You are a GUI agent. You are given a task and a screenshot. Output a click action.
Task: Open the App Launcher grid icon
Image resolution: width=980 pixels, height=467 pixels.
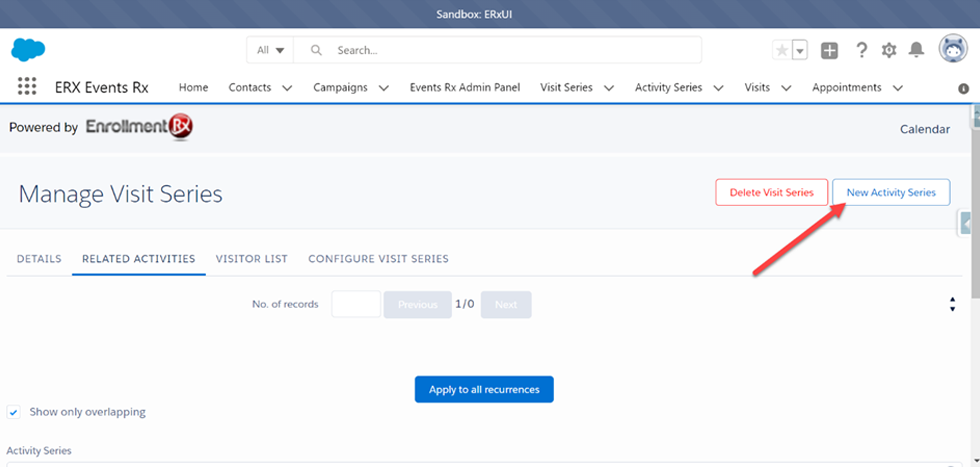point(27,87)
